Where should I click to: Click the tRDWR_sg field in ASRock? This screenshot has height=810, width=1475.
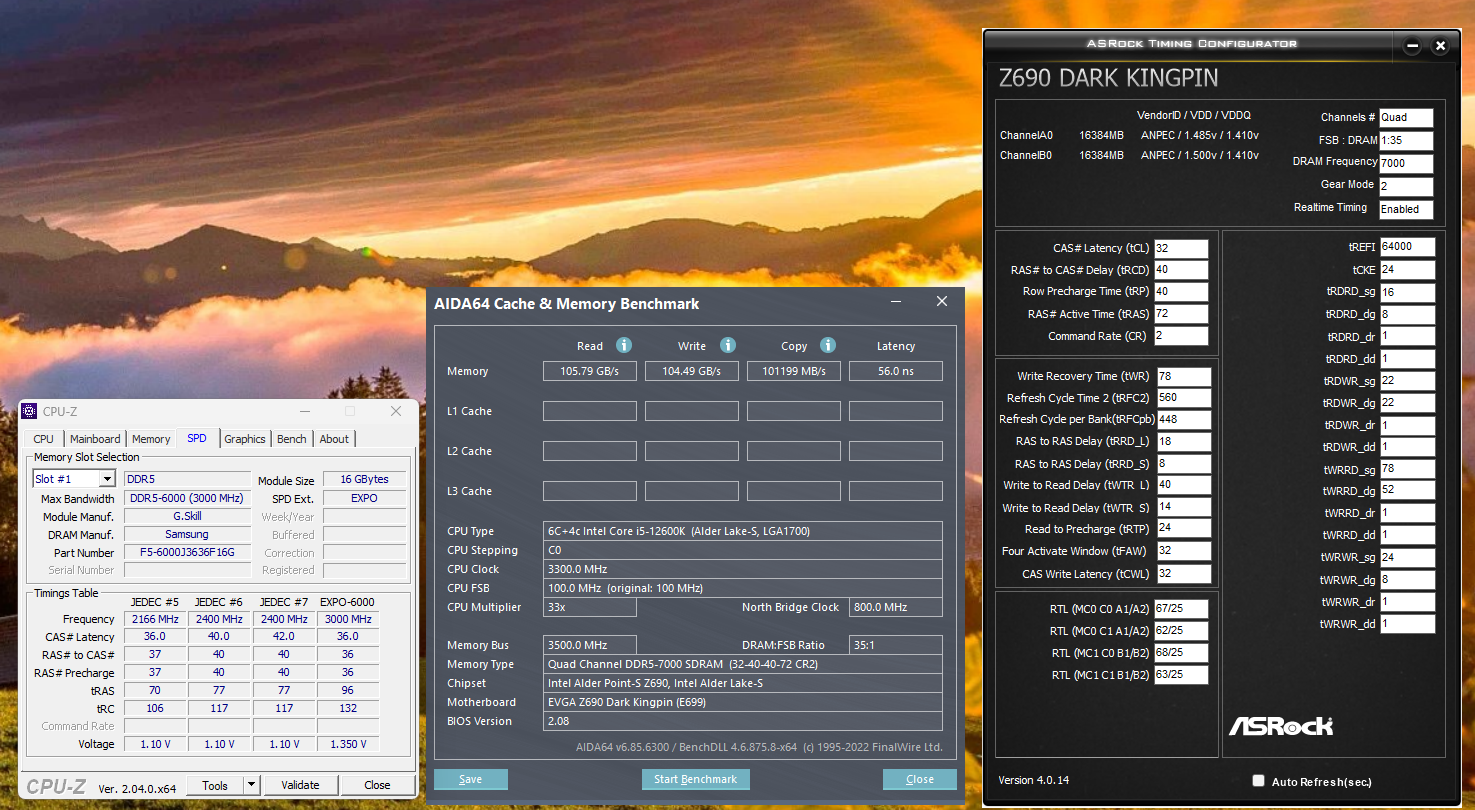(1407, 381)
